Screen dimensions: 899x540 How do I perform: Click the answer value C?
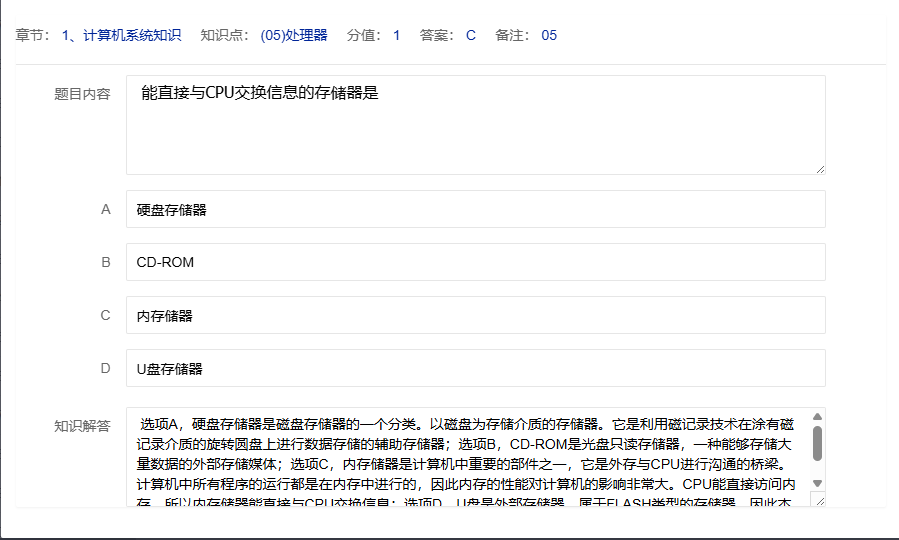tap(471, 35)
